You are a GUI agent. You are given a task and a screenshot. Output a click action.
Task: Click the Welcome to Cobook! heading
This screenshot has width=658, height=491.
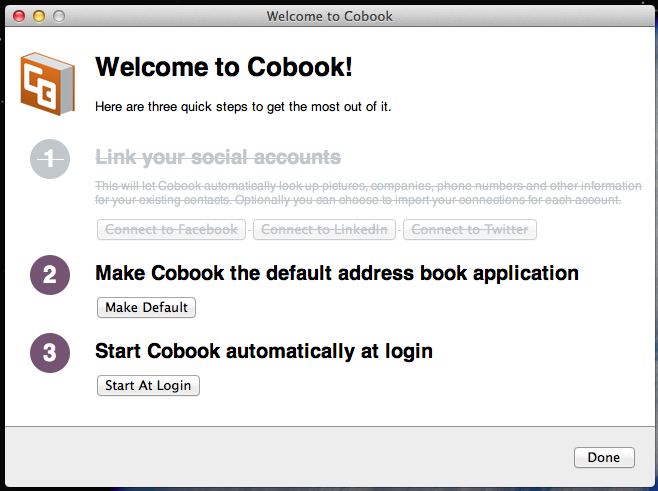click(223, 67)
